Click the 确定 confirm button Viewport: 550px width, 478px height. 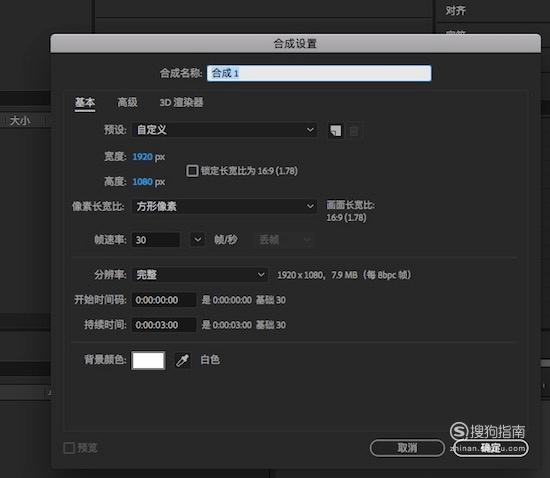tap(491, 448)
